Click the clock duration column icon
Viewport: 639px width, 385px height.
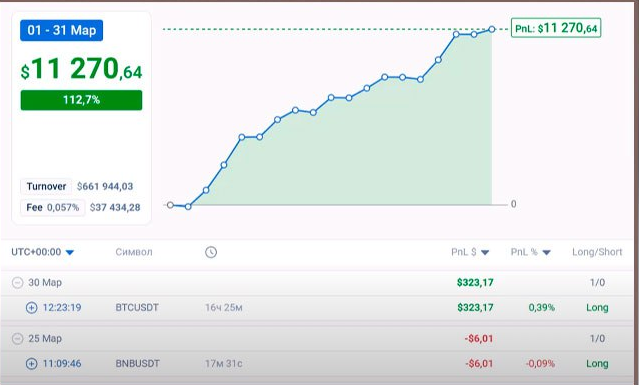click(211, 252)
